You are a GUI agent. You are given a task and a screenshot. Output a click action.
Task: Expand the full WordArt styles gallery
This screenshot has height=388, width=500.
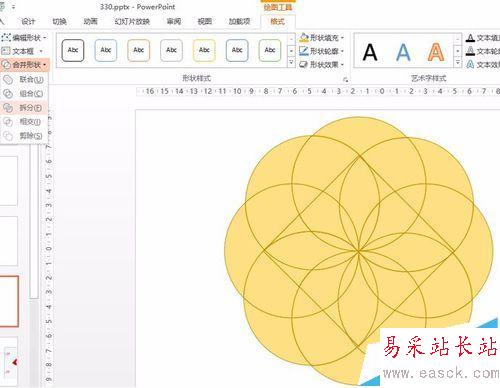point(458,62)
